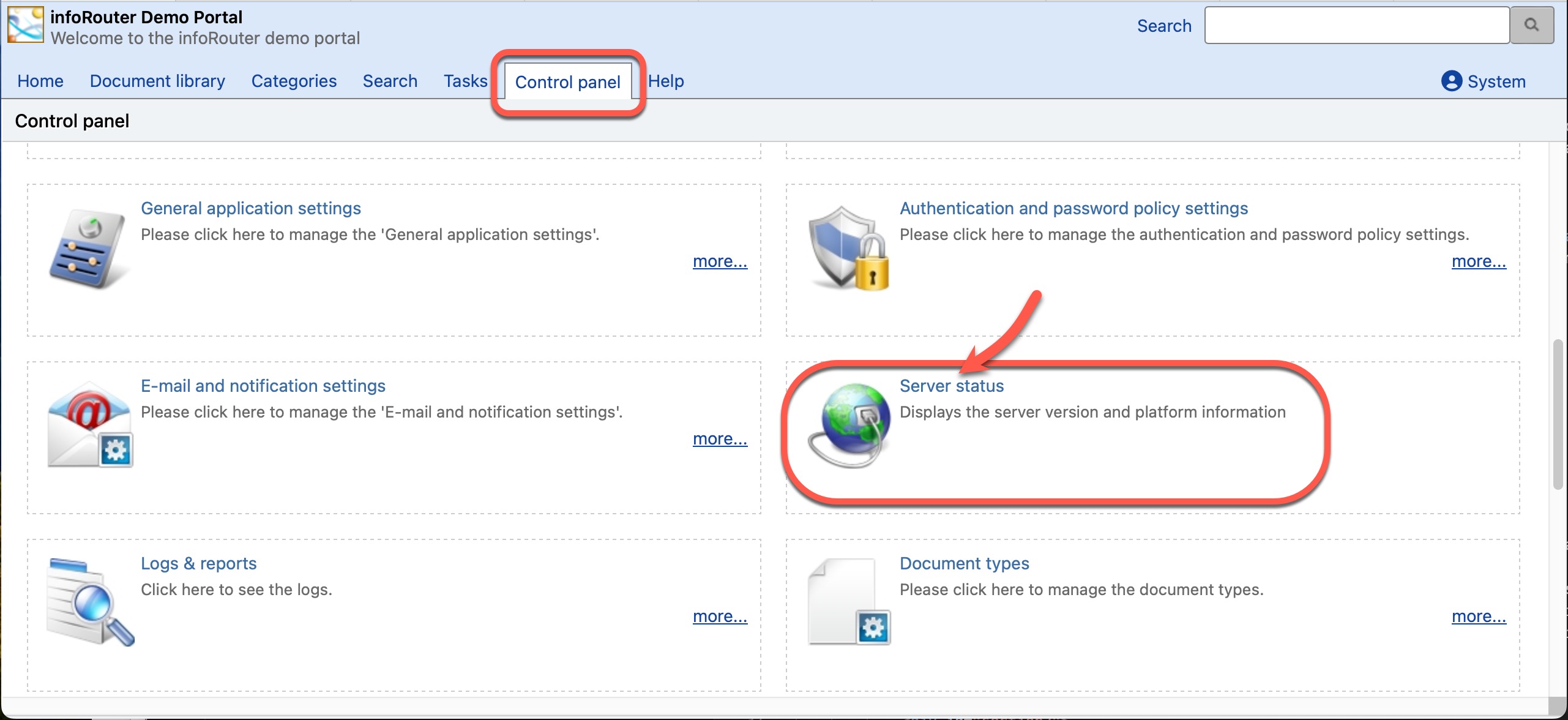Click the infoRouter logo icon
Screen dimensions: 1568x720
point(26,25)
